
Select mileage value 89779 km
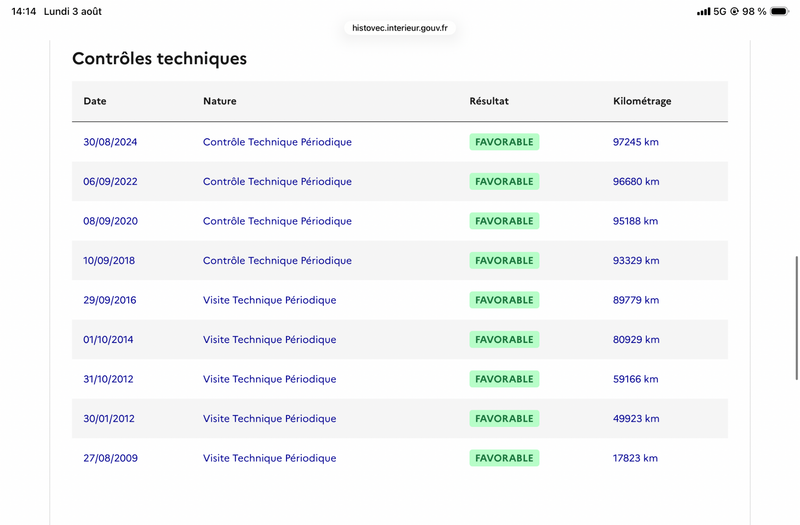coord(636,300)
